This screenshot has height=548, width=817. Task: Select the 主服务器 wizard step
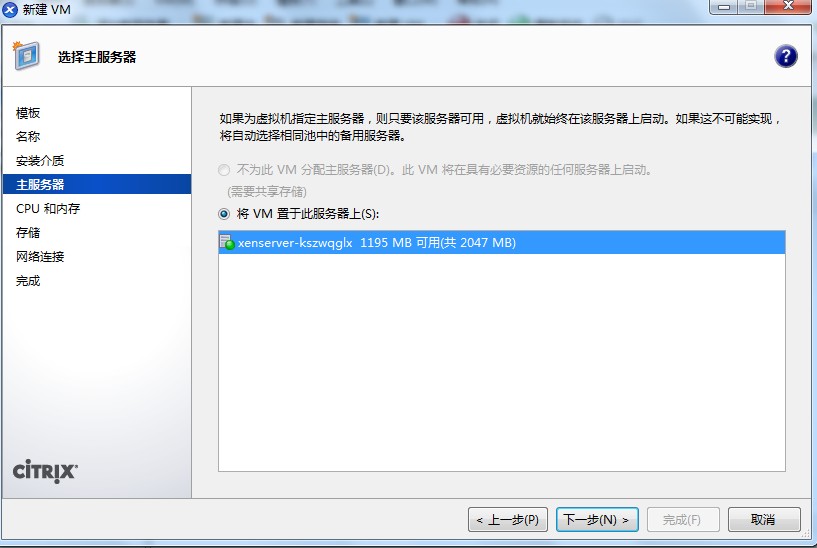point(97,184)
